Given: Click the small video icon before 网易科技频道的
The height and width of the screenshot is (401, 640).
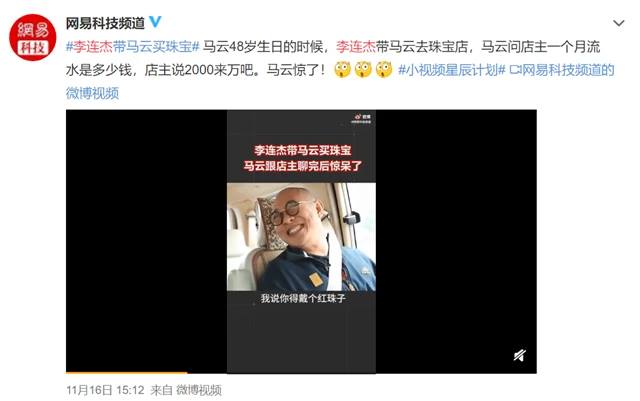Looking at the screenshot, I should pos(515,70).
